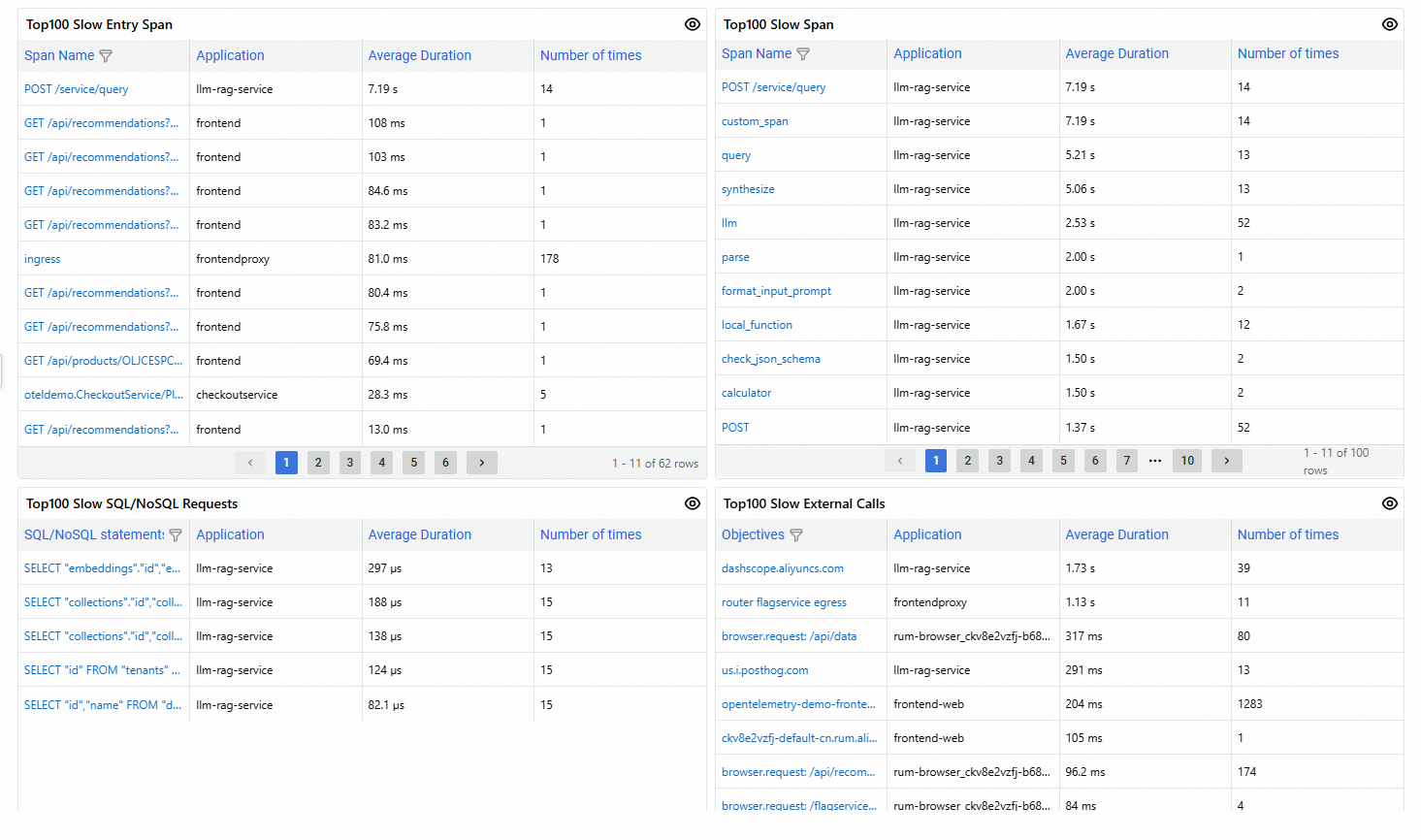Open parse span link
The width and height of the screenshot is (1421, 840).
click(x=735, y=257)
